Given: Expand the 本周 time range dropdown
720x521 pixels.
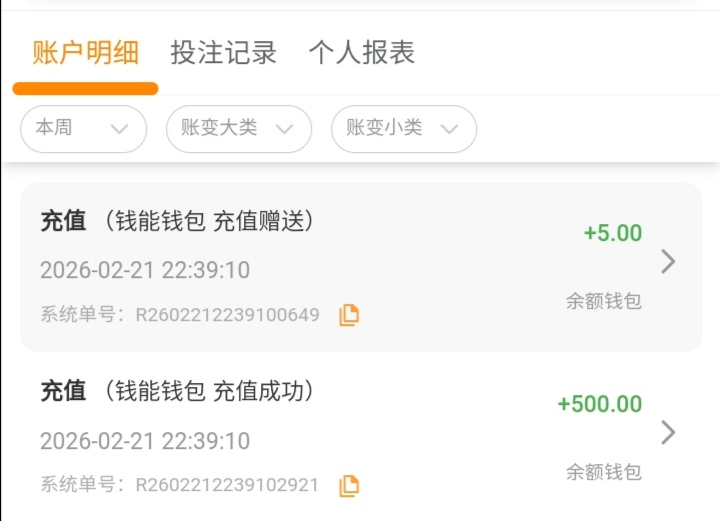Looking at the screenshot, I should [84, 129].
